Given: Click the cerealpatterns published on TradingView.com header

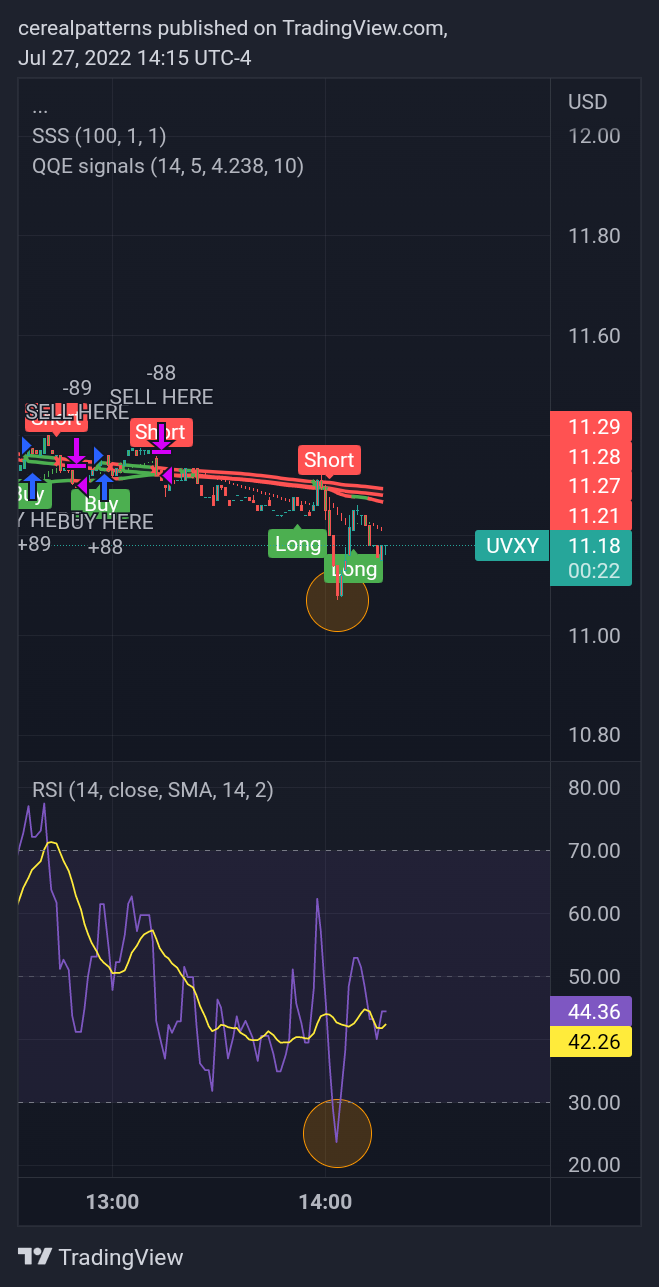Looking at the screenshot, I should pos(233,29).
